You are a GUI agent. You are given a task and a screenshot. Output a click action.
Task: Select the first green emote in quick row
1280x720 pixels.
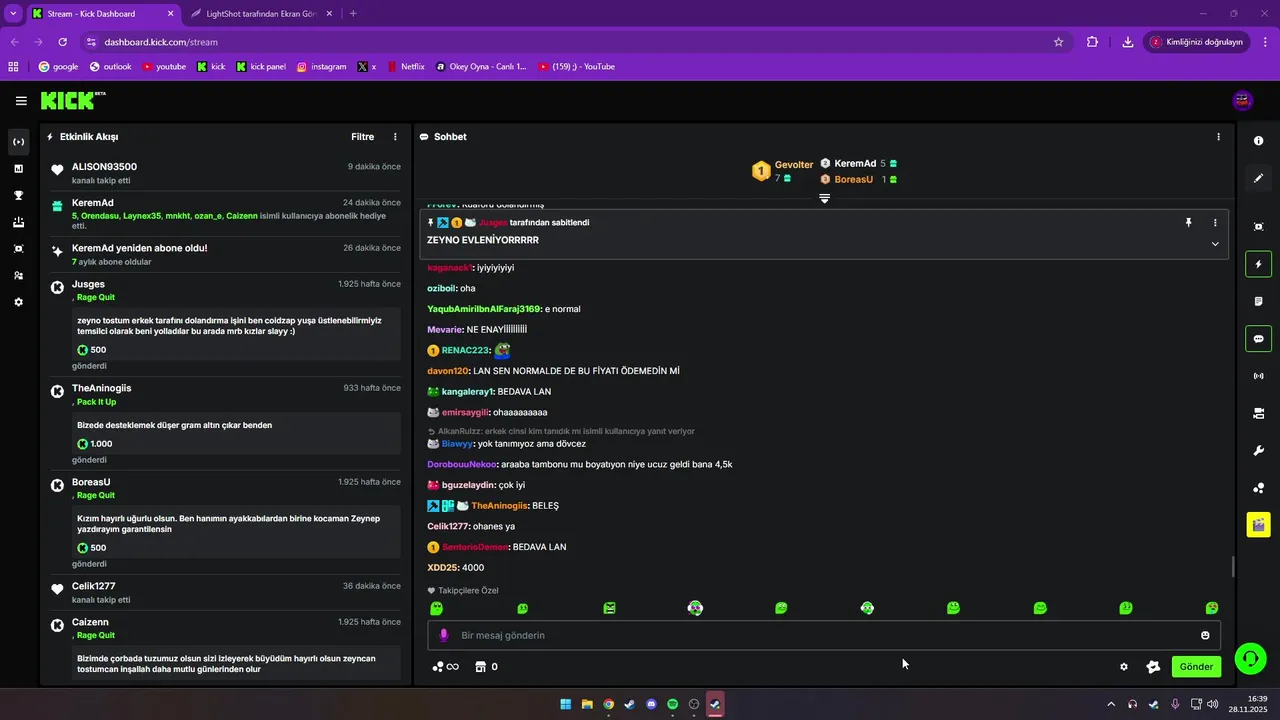click(x=436, y=608)
